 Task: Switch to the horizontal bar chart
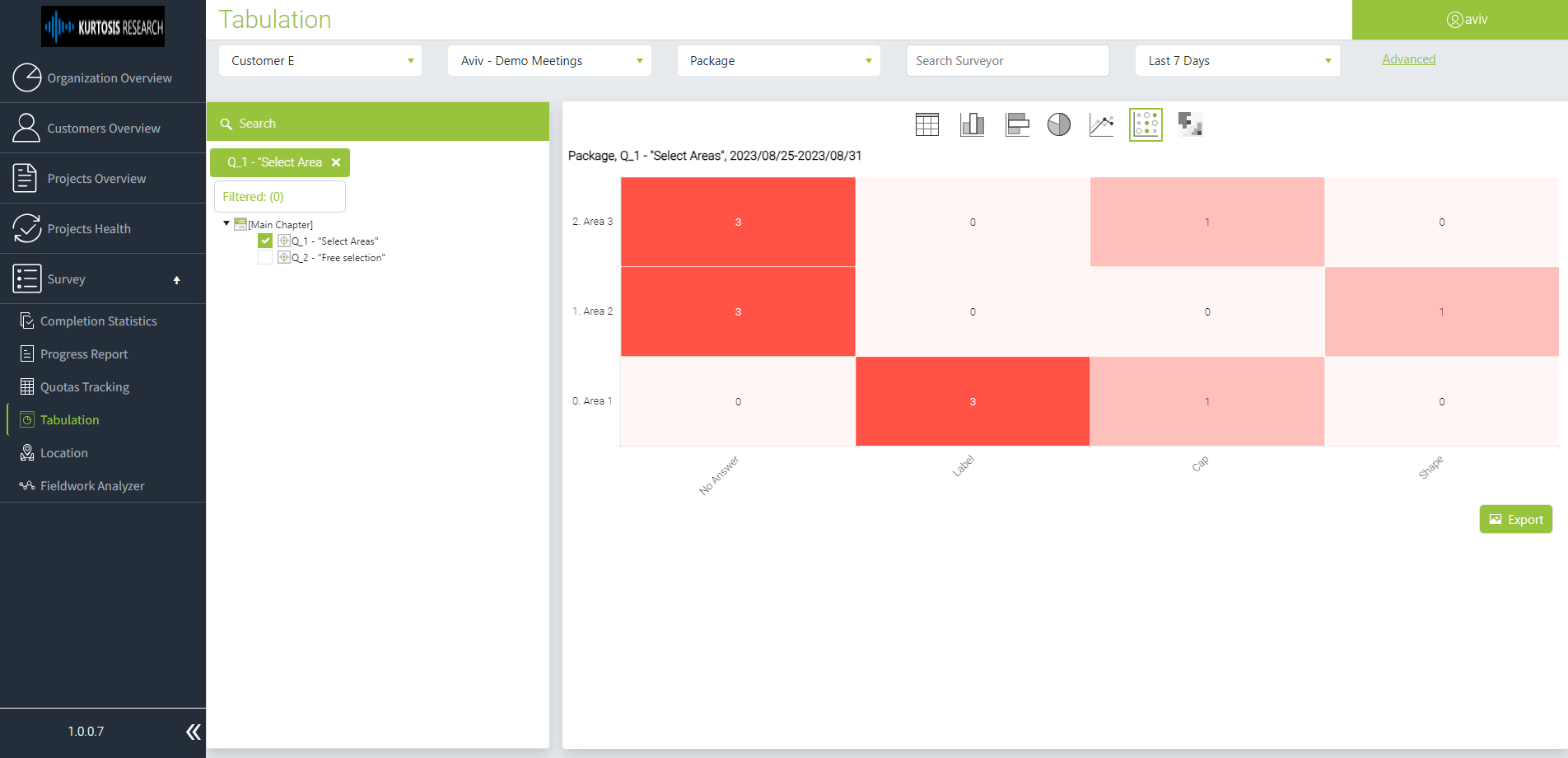pos(1016,124)
